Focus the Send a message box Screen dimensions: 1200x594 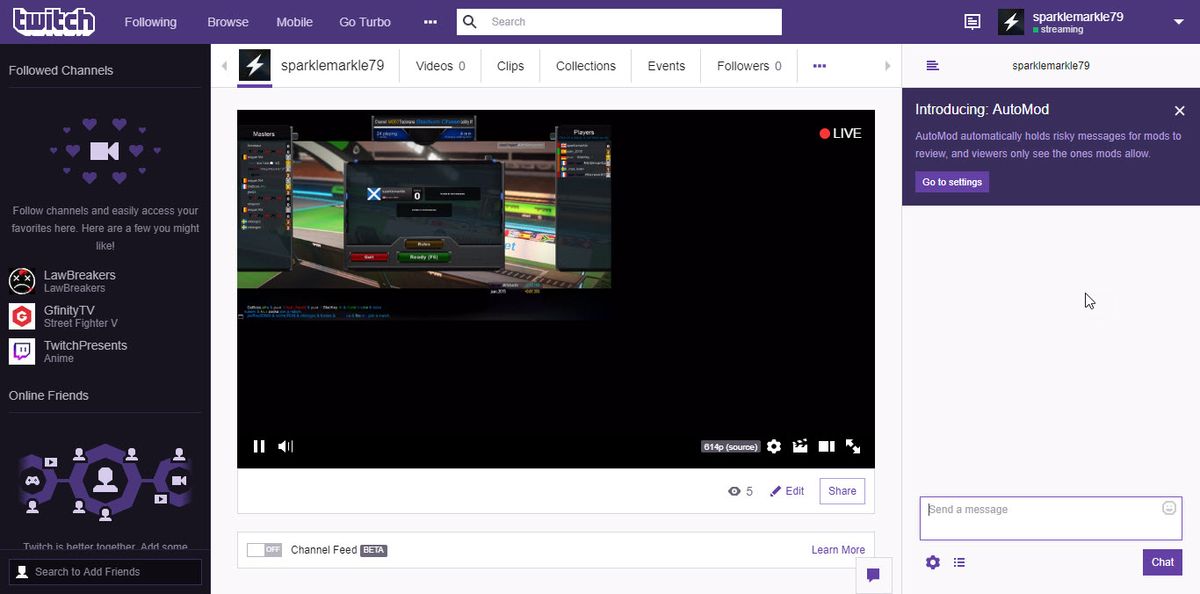[x=1050, y=519]
